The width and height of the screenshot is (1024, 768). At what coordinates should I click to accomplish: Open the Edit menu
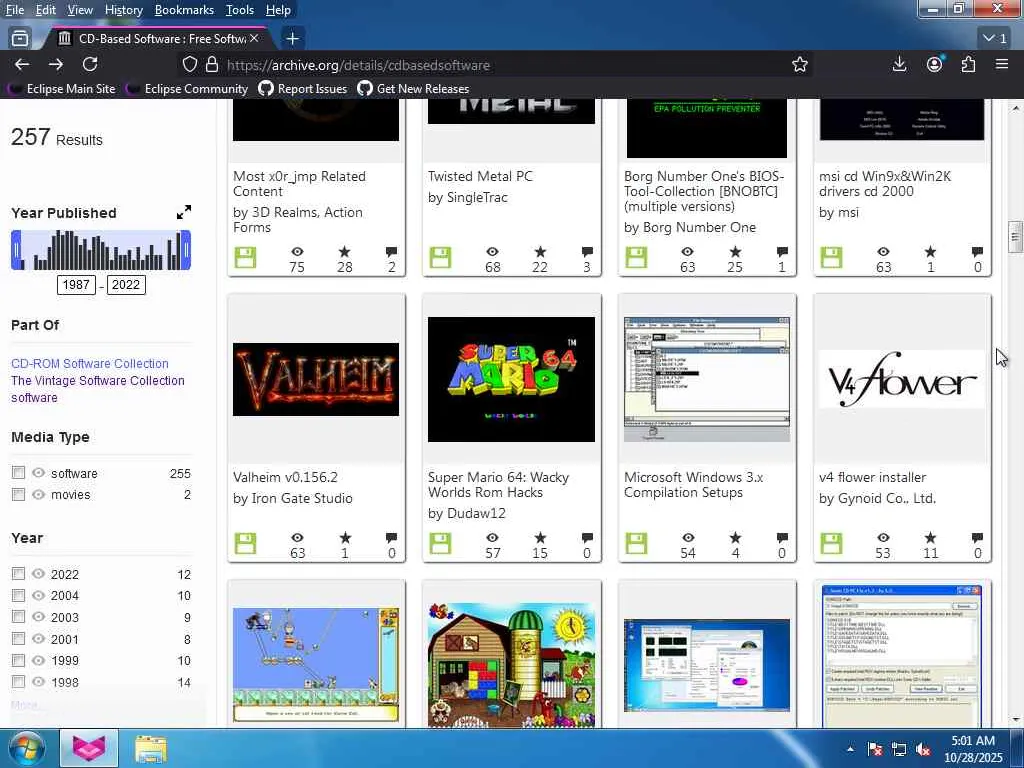coord(46,10)
